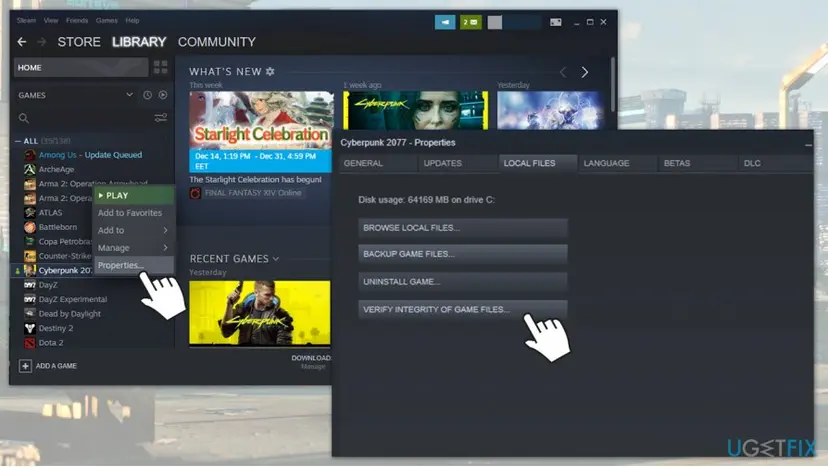Open the Help menu
This screenshot has width=828, height=467.
click(132, 21)
